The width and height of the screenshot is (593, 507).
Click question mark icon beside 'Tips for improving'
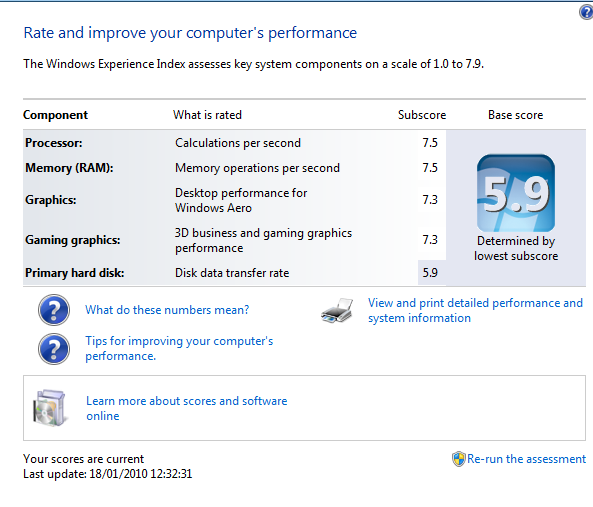[x=54, y=349]
